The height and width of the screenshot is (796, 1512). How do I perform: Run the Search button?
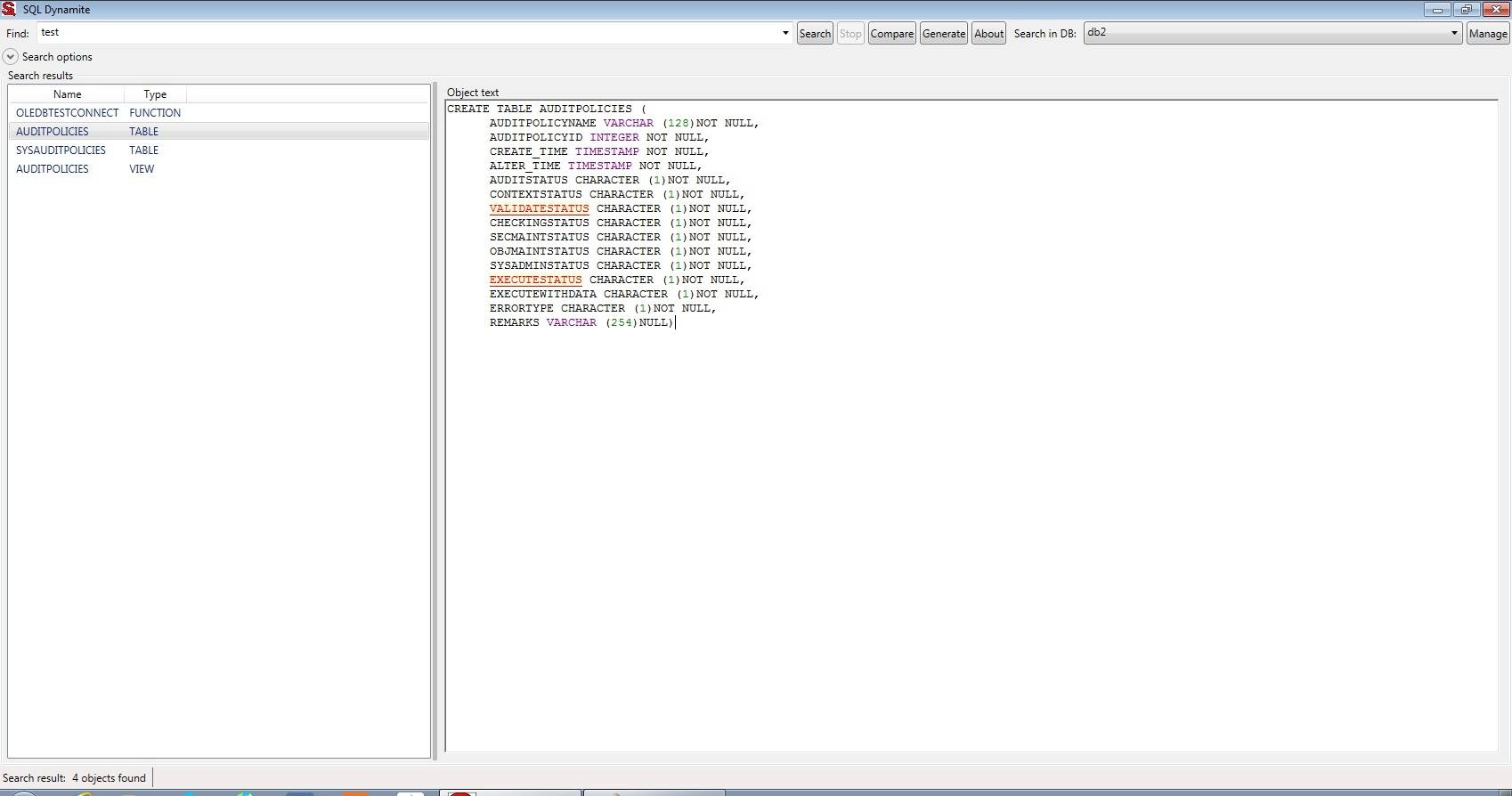[815, 34]
